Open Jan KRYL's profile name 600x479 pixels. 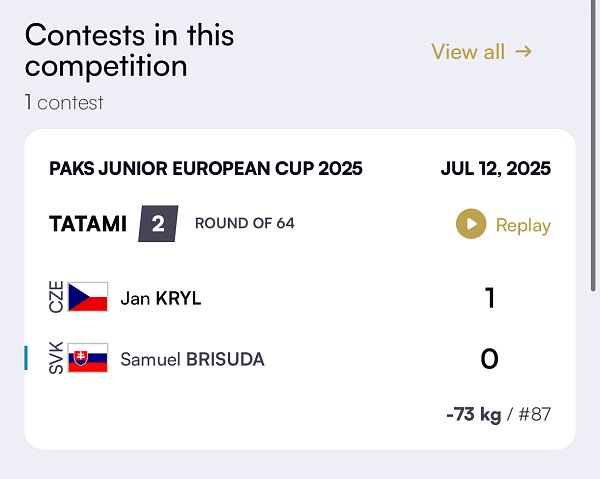[x=161, y=298]
